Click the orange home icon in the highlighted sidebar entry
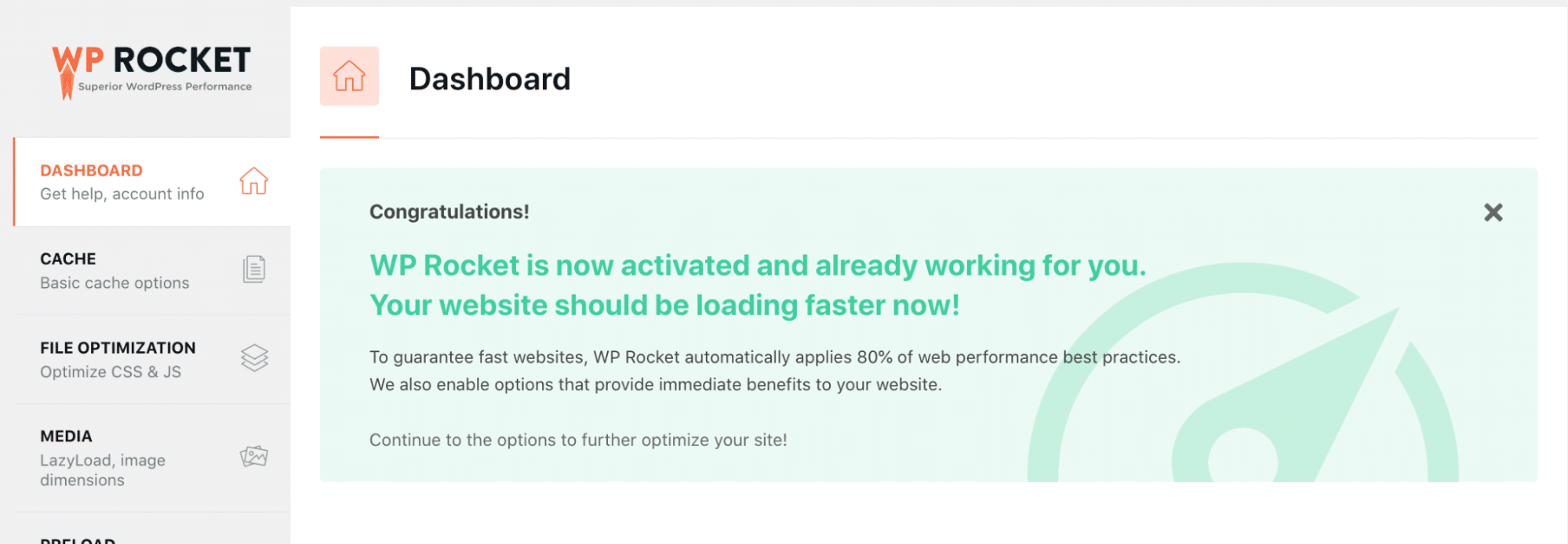 (253, 181)
